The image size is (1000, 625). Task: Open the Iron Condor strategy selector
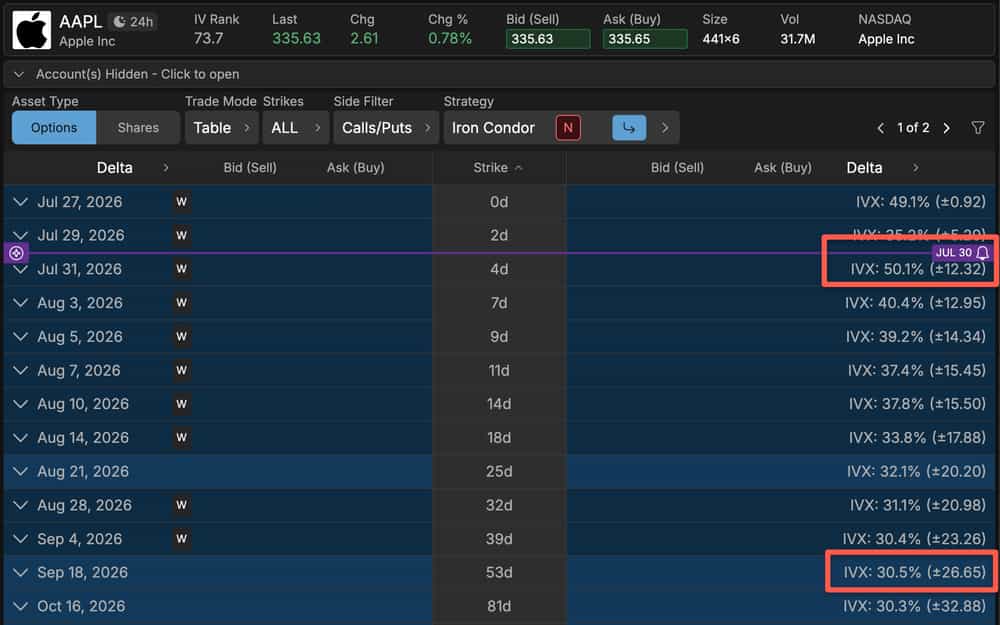(x=494, y=128)
